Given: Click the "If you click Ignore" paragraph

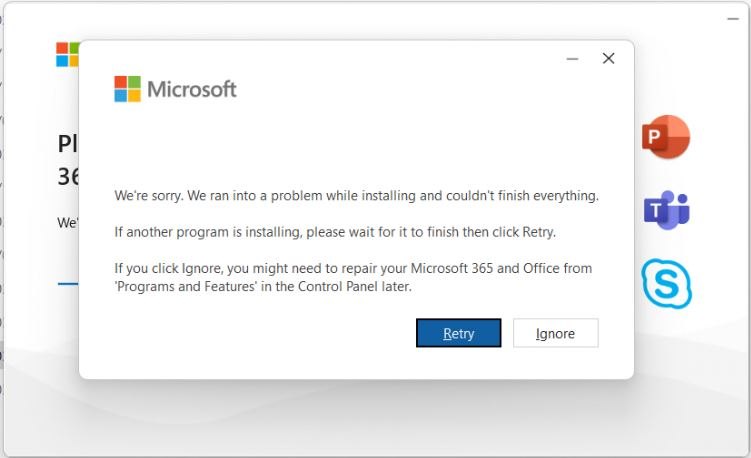Looking at the screenshot, I should [353, 277].
